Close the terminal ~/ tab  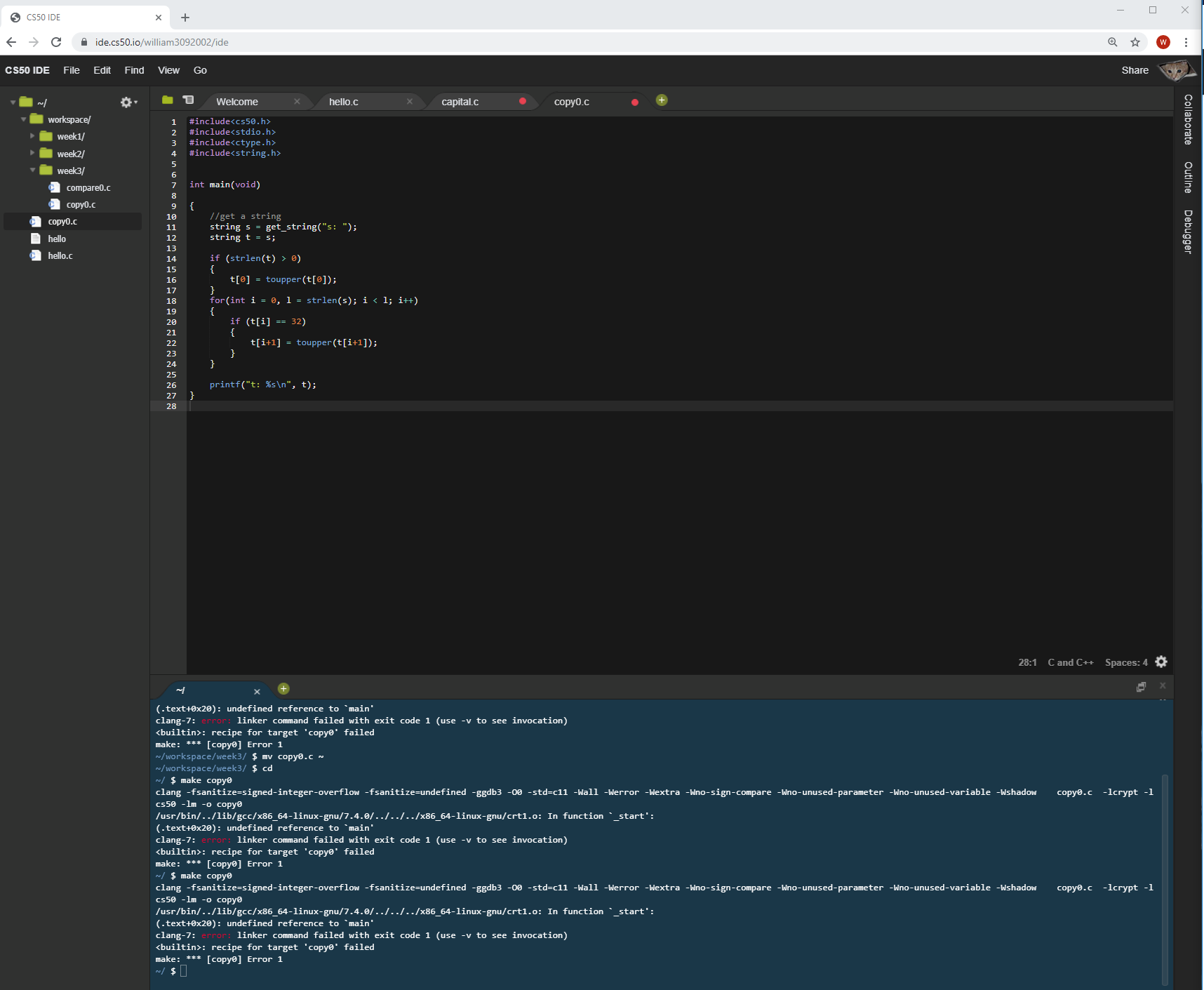[257, 692]
